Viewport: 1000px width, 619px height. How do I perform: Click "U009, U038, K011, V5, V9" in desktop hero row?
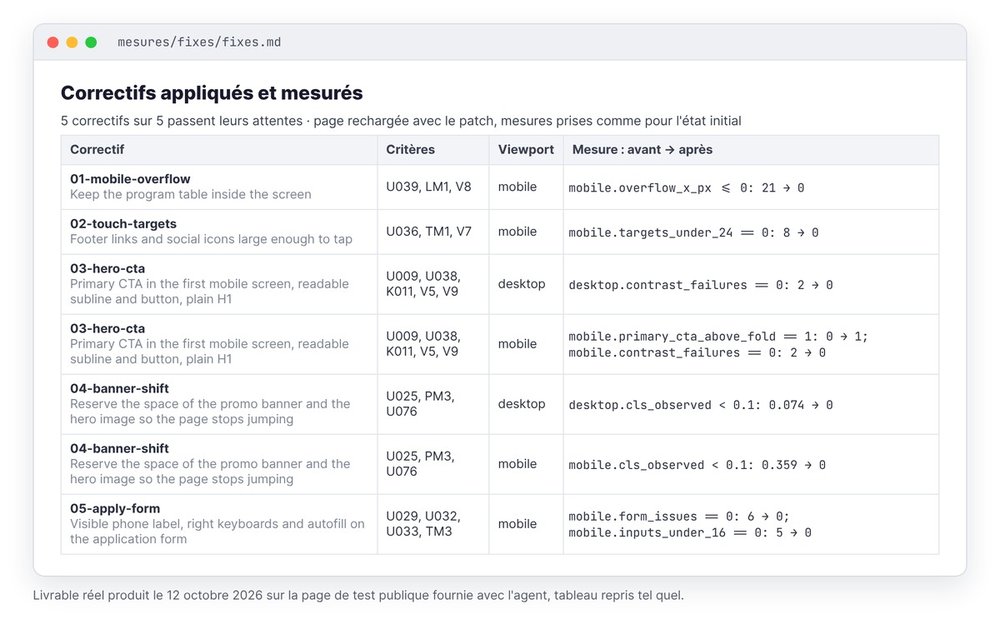pos(423,284)
